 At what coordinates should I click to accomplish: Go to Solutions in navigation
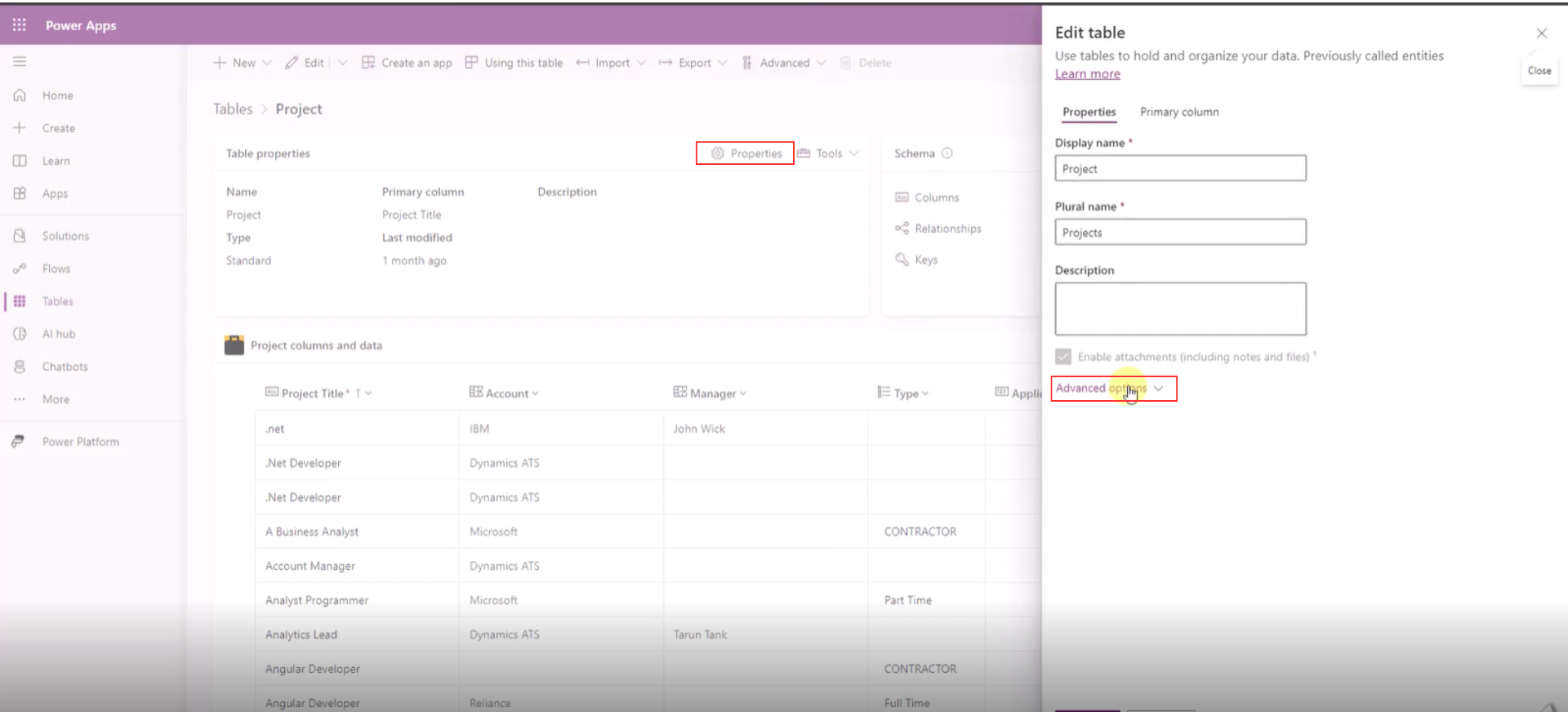65,236
